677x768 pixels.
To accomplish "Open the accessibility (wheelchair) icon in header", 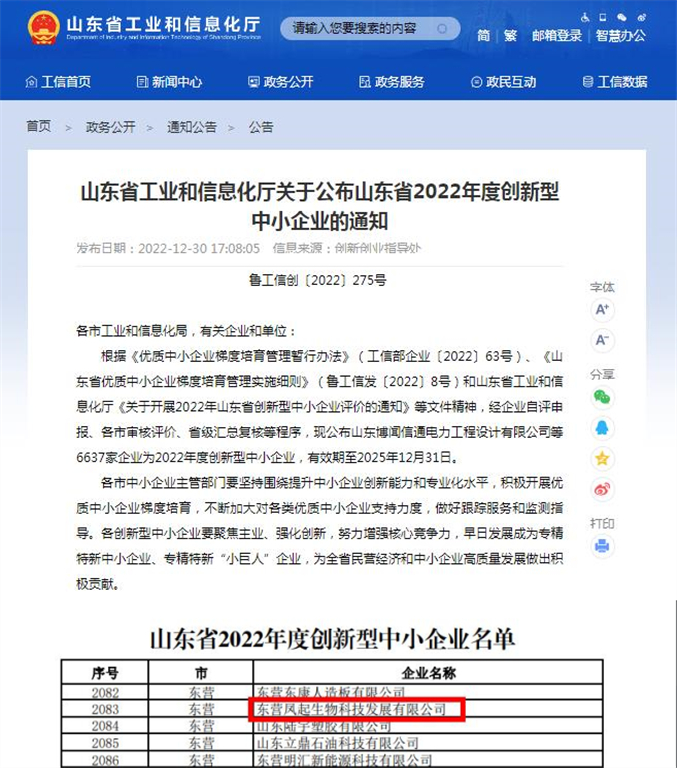I will pos(585,18).
